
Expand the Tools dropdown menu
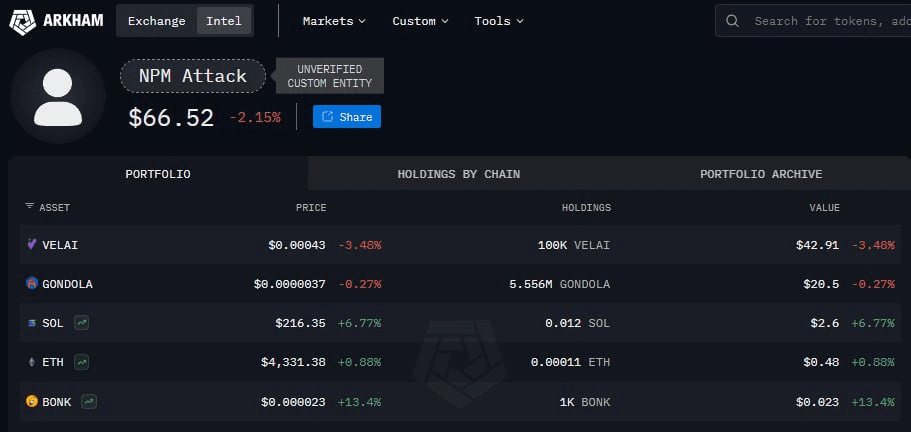[x=499, y=21]
